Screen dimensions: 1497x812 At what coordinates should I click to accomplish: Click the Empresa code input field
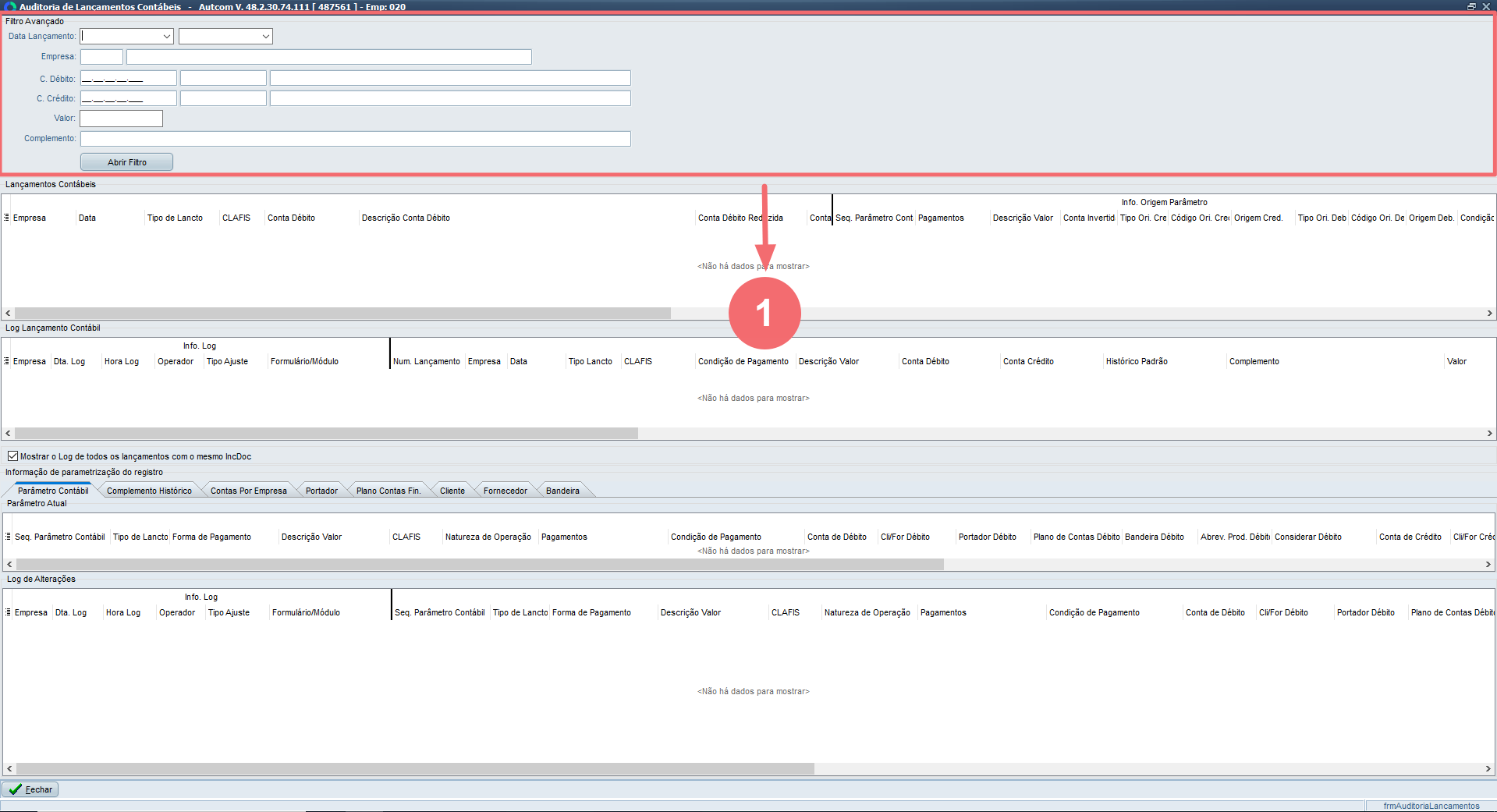click(101, 57)
